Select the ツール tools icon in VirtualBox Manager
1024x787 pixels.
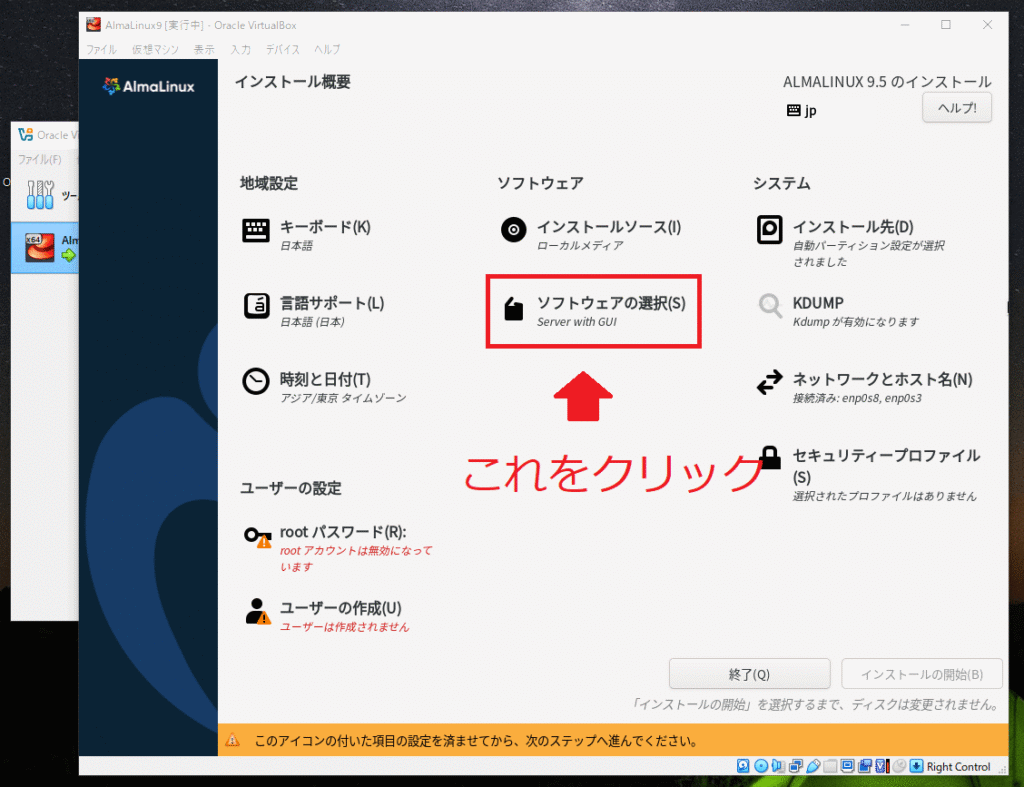40,195
